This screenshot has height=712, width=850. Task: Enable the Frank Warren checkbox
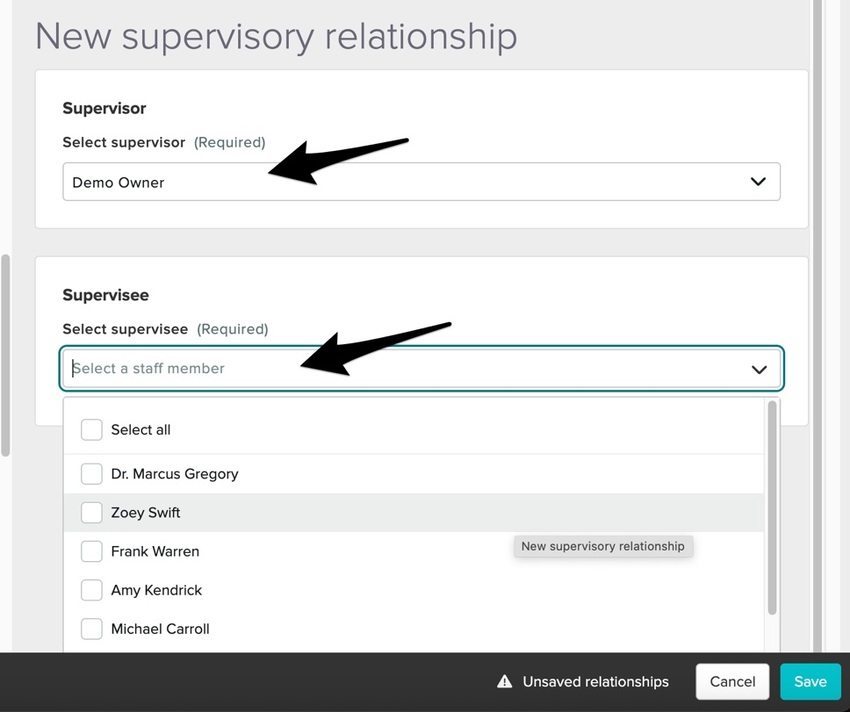coord(92,552)
